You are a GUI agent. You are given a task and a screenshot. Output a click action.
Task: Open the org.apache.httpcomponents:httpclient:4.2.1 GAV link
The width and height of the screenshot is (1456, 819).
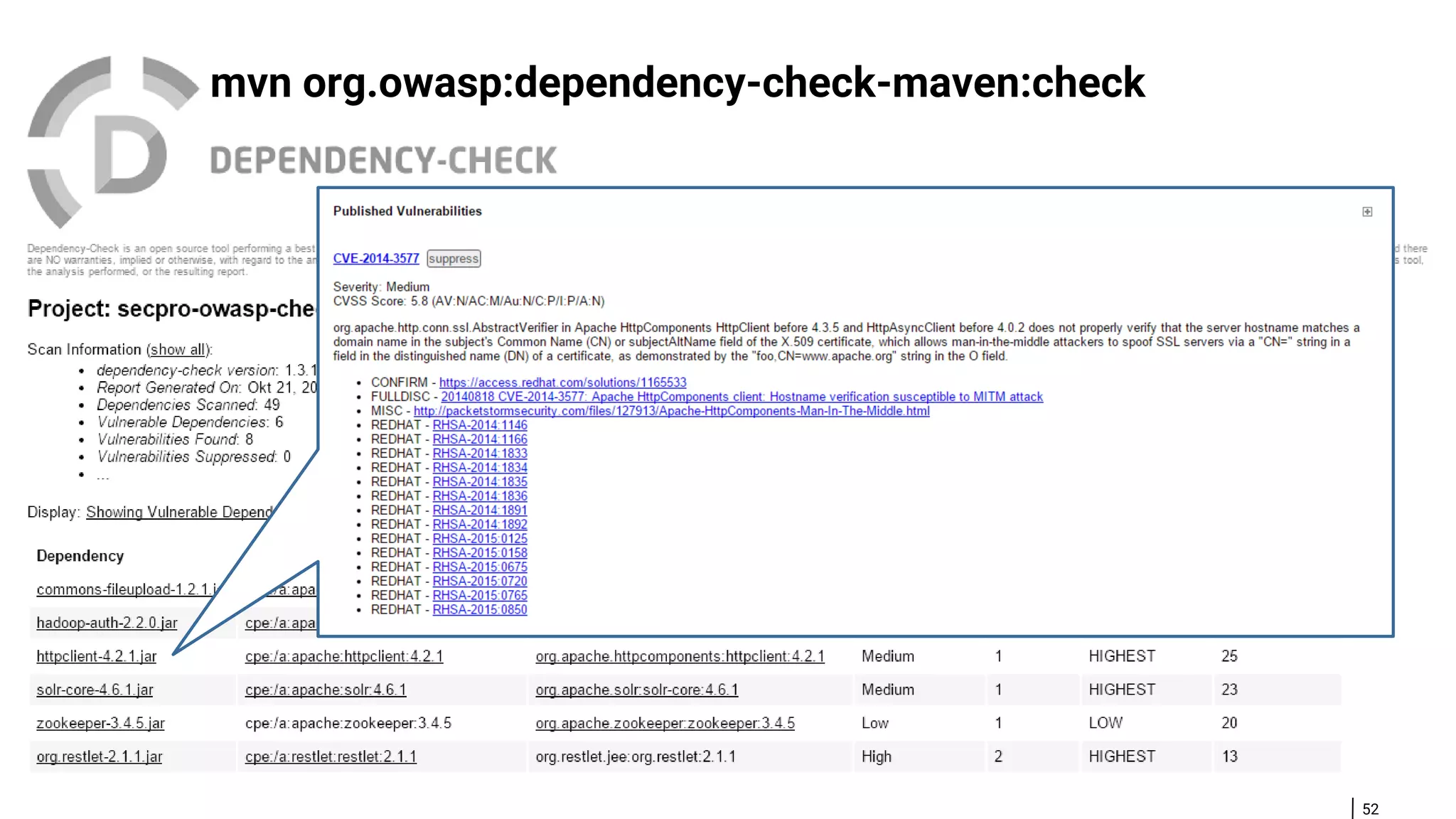(680, 656)
